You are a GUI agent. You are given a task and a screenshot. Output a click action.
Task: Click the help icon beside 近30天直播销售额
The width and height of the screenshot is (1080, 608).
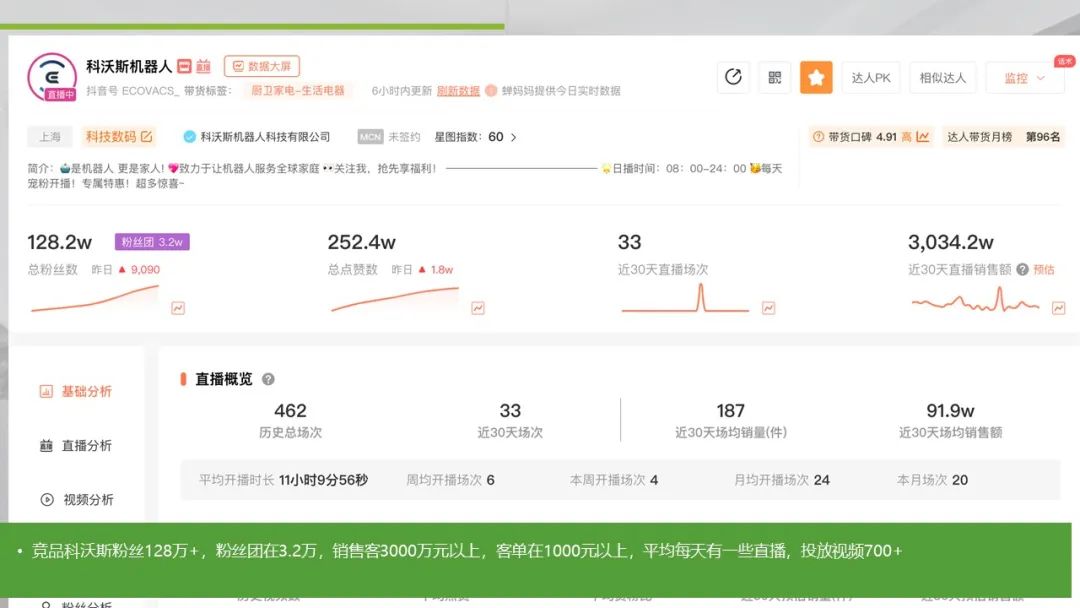[x=1022, y=269]
